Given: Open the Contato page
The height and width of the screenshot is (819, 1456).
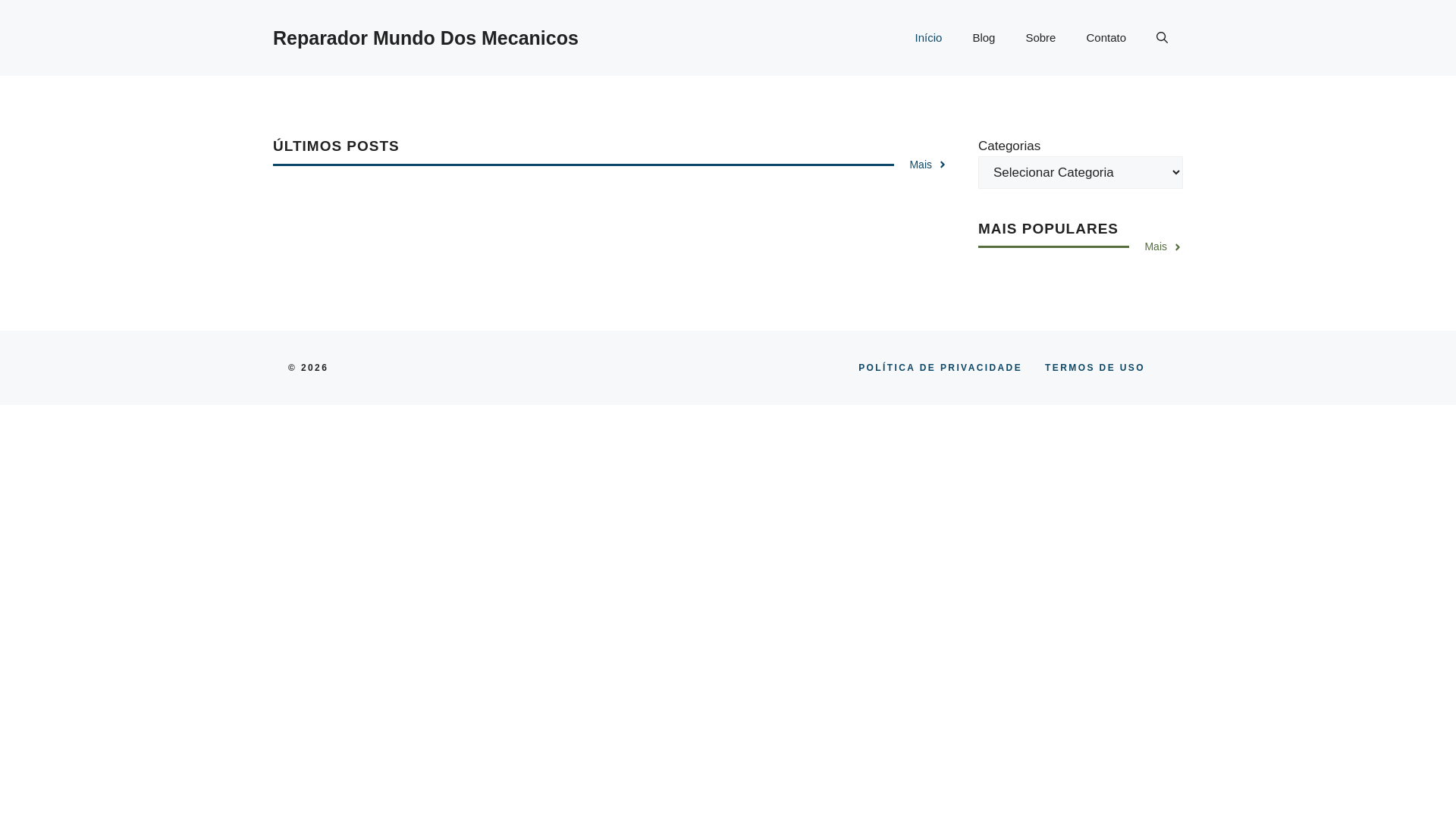Looking at the screenshot, I should point(1106,38).
